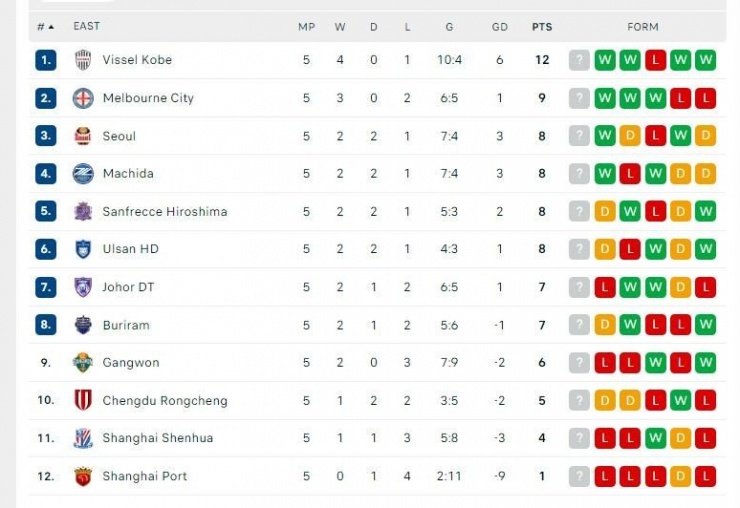Click Vissel Kobe's red loss form badge

click(x=655, y=60)
